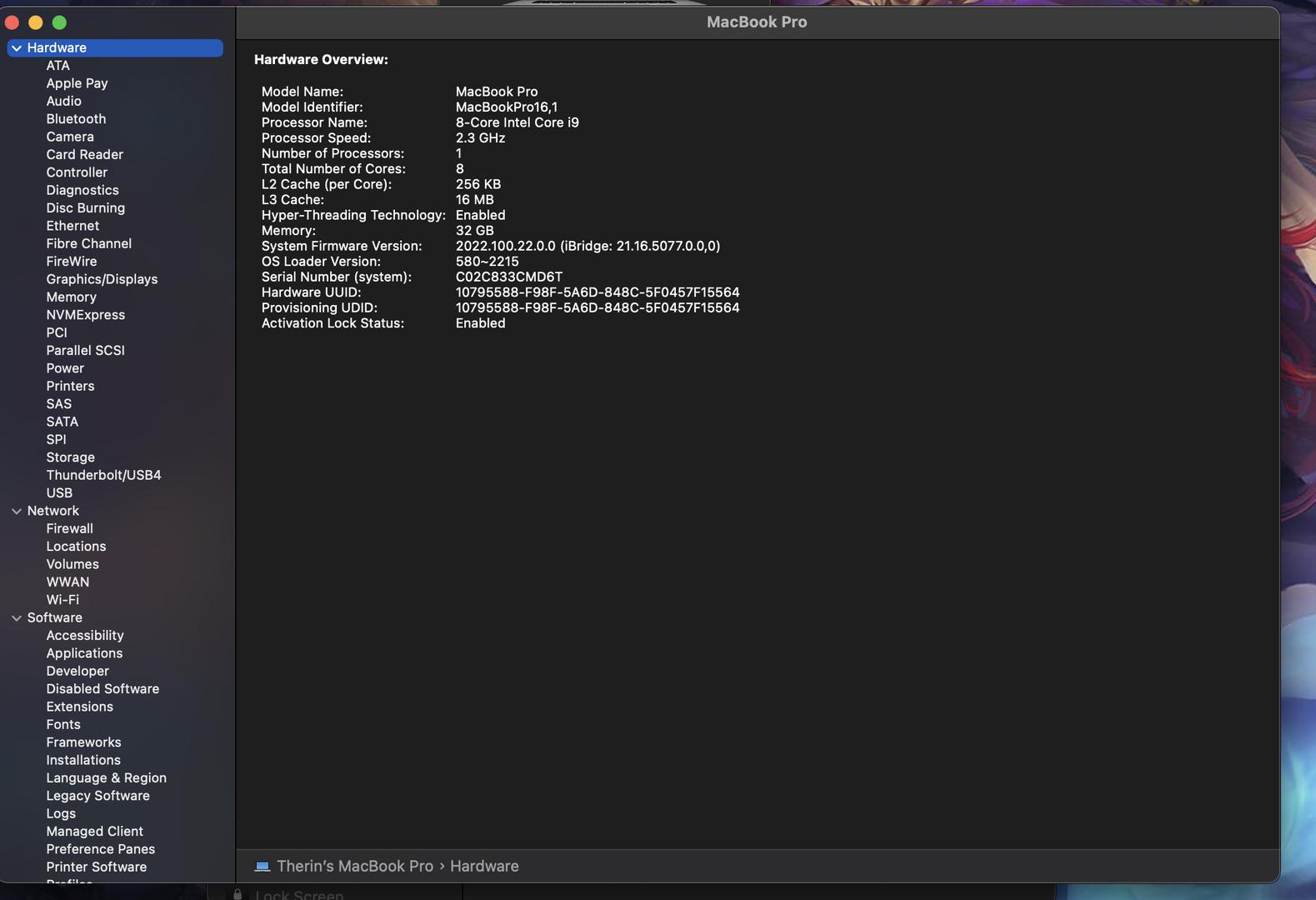
Task: Click the 8-Core Intel Core i9 value
Action: pos(517,122)
